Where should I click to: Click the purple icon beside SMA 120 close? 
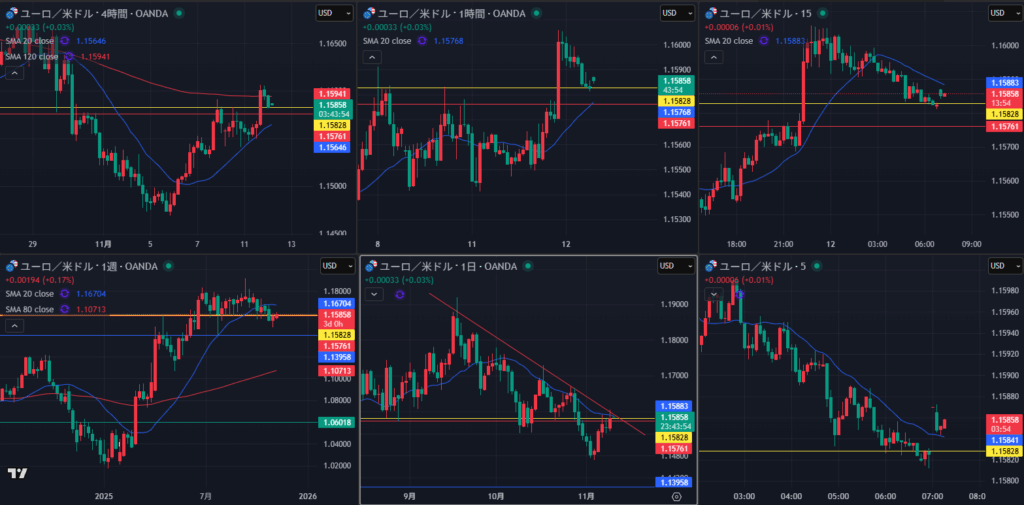tap(68, 56)
